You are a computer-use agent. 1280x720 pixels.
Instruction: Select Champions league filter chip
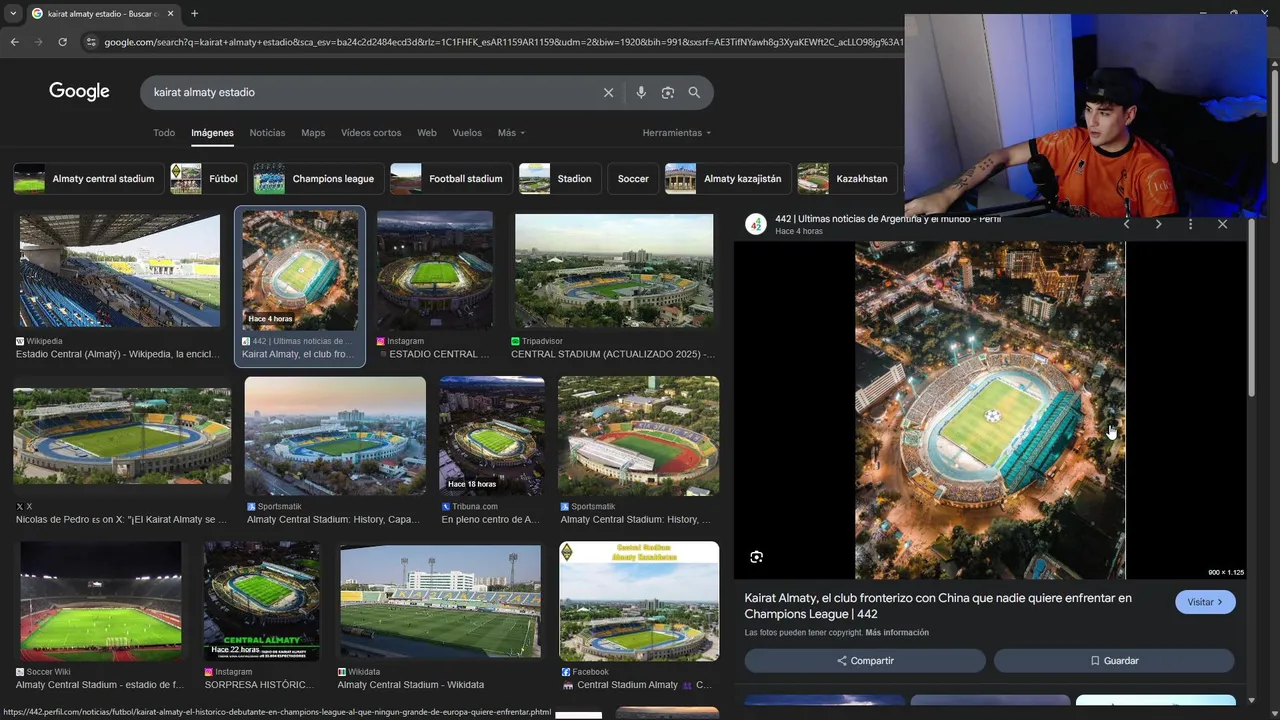[317, 179]
